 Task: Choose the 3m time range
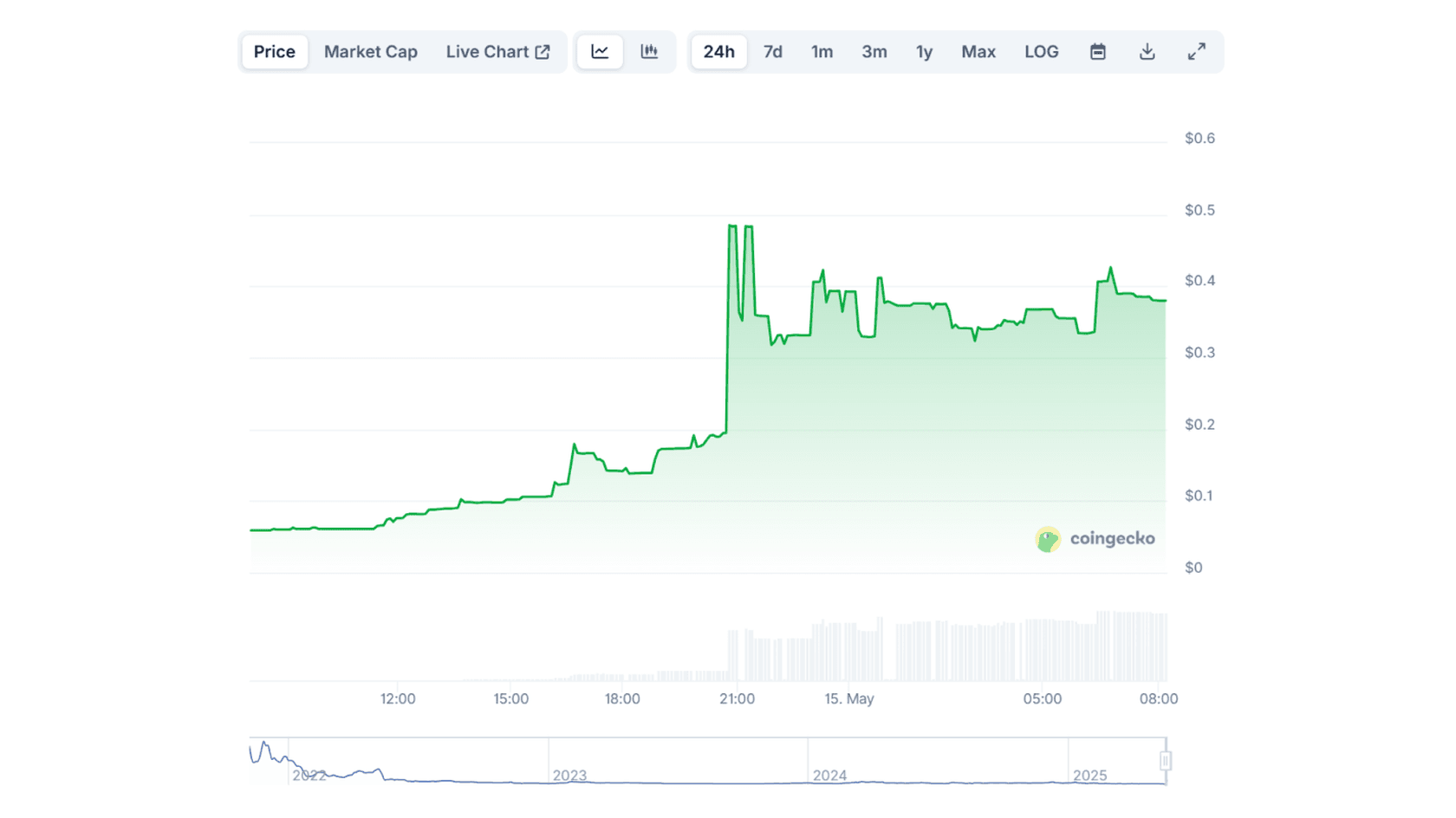point(874,52)
